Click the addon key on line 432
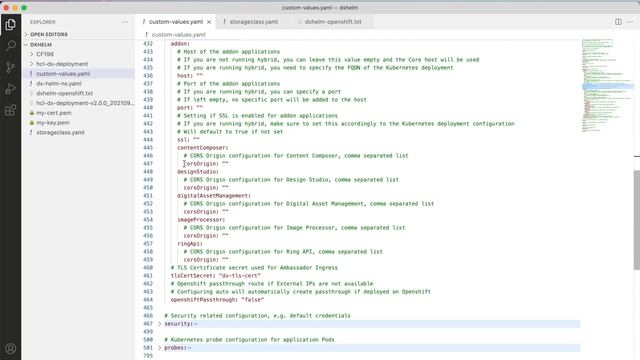Viewport: 640px width, 360px height. tap(180, 44)
